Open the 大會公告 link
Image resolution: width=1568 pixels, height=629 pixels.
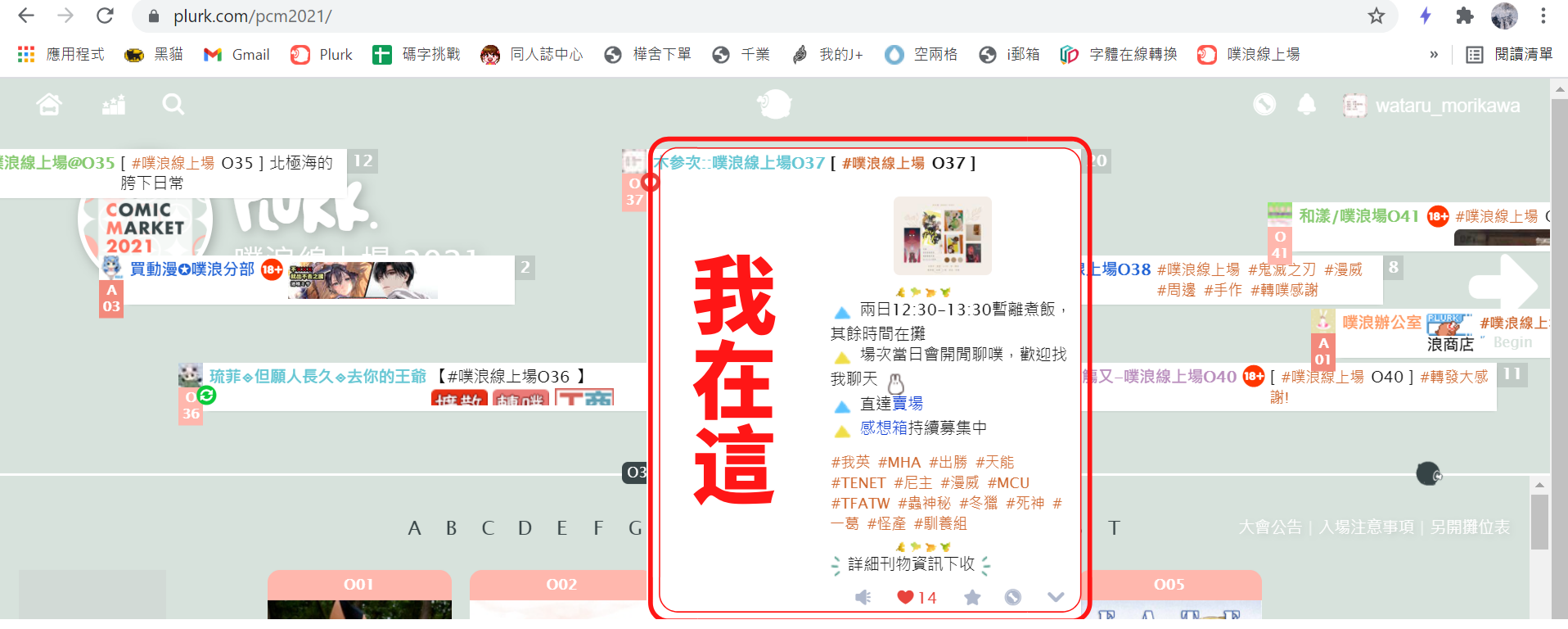point(1270,527)
